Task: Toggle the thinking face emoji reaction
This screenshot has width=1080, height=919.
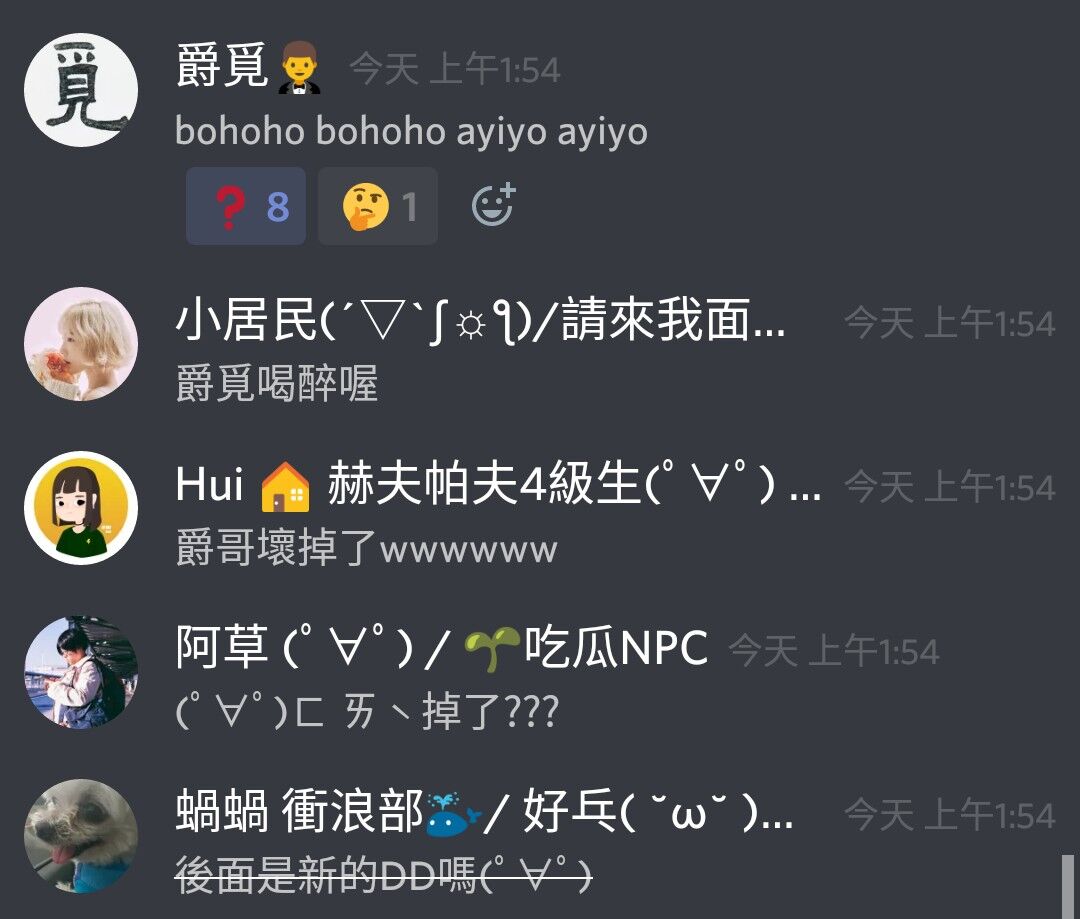Action: pos(377,206)
